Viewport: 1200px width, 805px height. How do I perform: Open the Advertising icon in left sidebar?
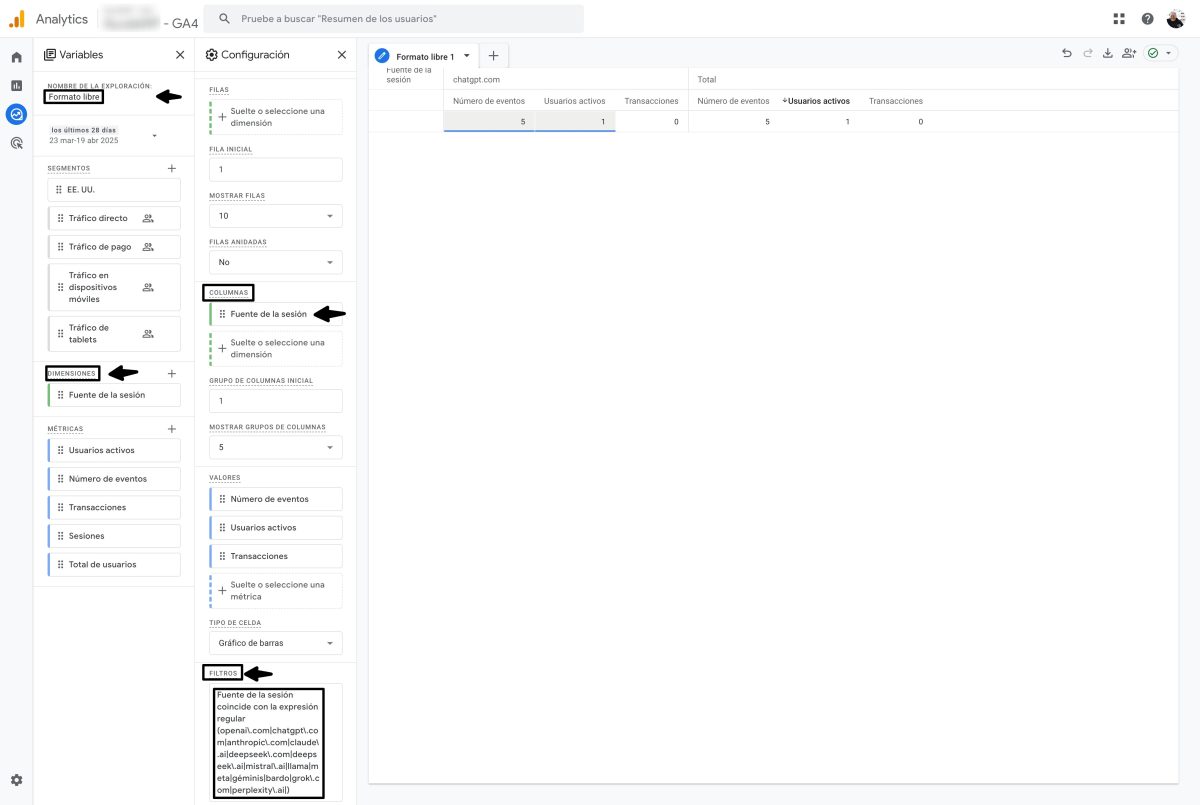(x=16, y=143)
